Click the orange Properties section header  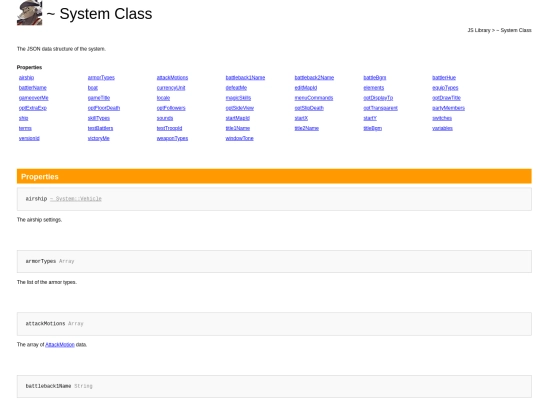click(x=274, y=176)
